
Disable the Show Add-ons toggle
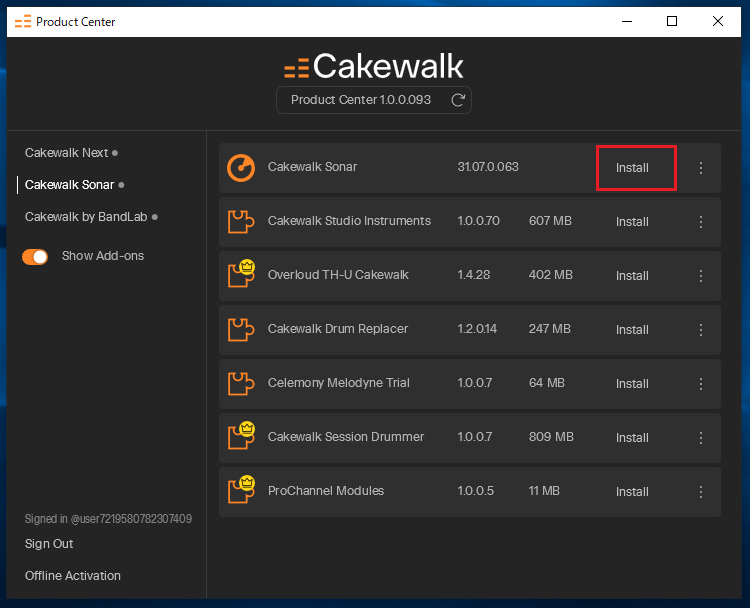point(35,257)
